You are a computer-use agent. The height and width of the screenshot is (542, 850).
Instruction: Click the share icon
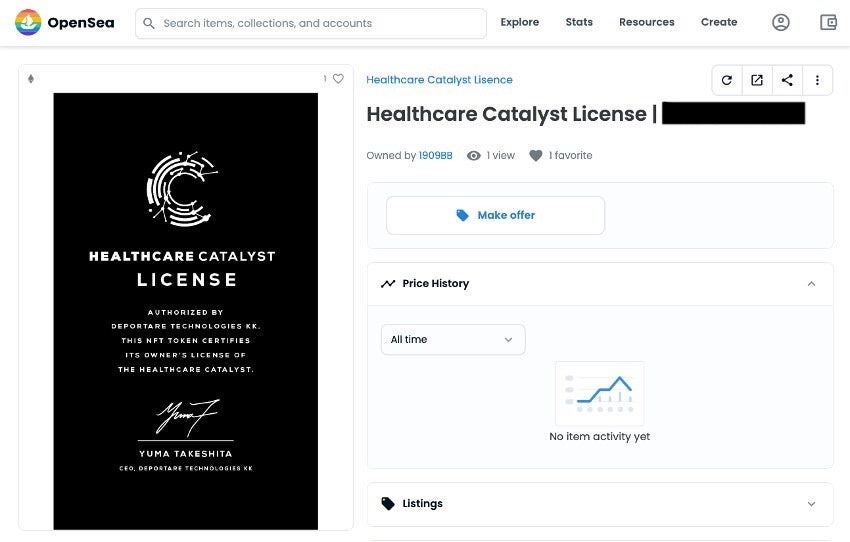tap(787, 80)
